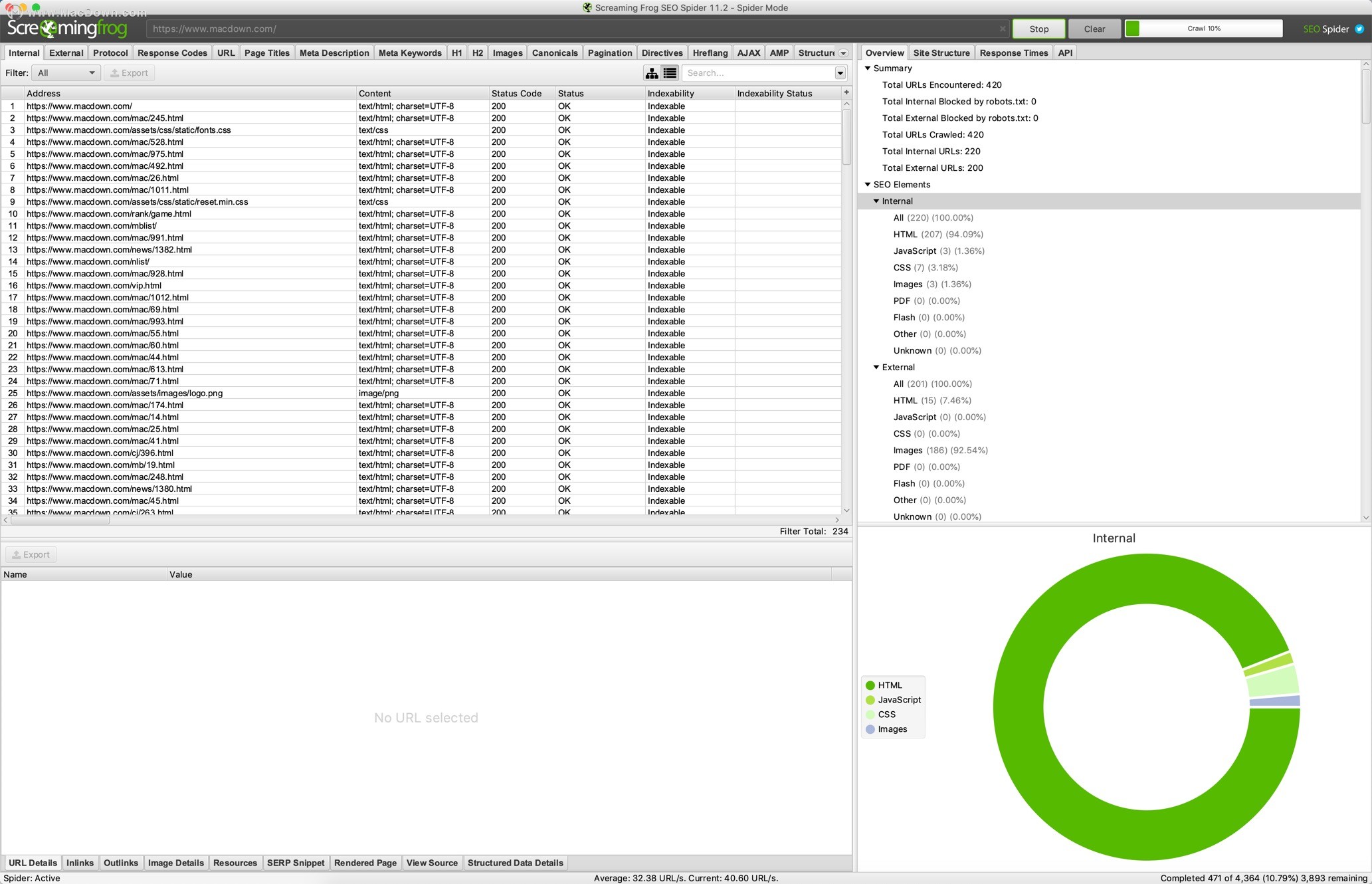Image resolution: width=1372 pixels, height=884 pixels.
Task: Collapse the Internal tree node
Action: point(876,201)
